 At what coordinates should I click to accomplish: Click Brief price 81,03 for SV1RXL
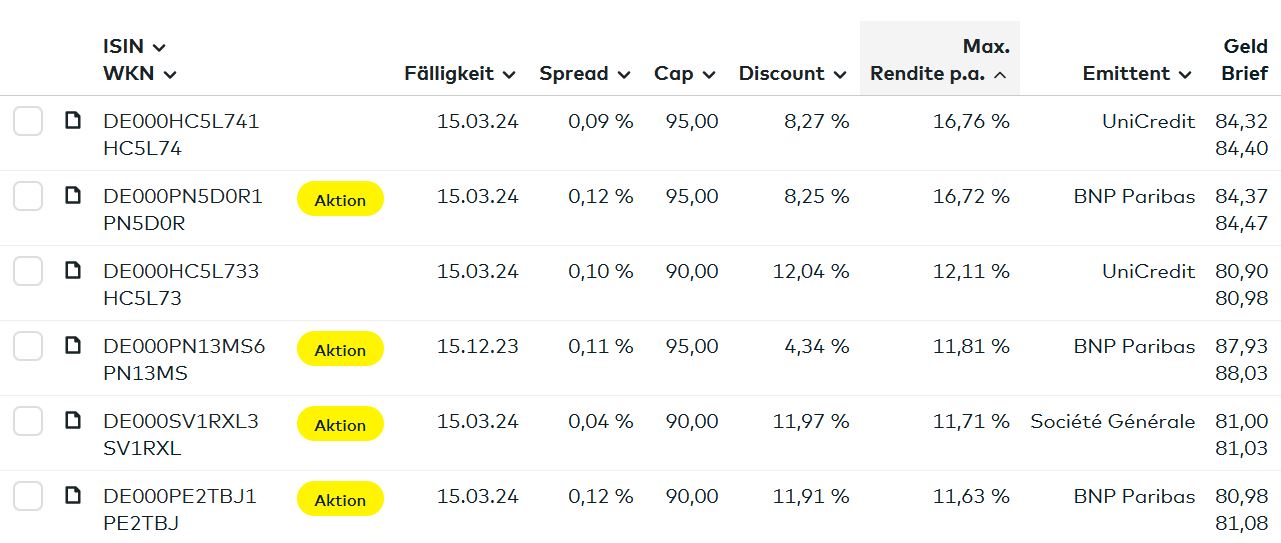point(1241,449)
